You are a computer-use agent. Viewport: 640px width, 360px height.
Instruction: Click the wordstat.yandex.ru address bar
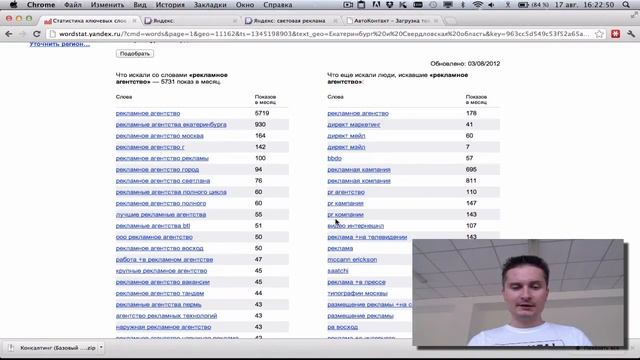pyautogui.click(x=324, y=34)
